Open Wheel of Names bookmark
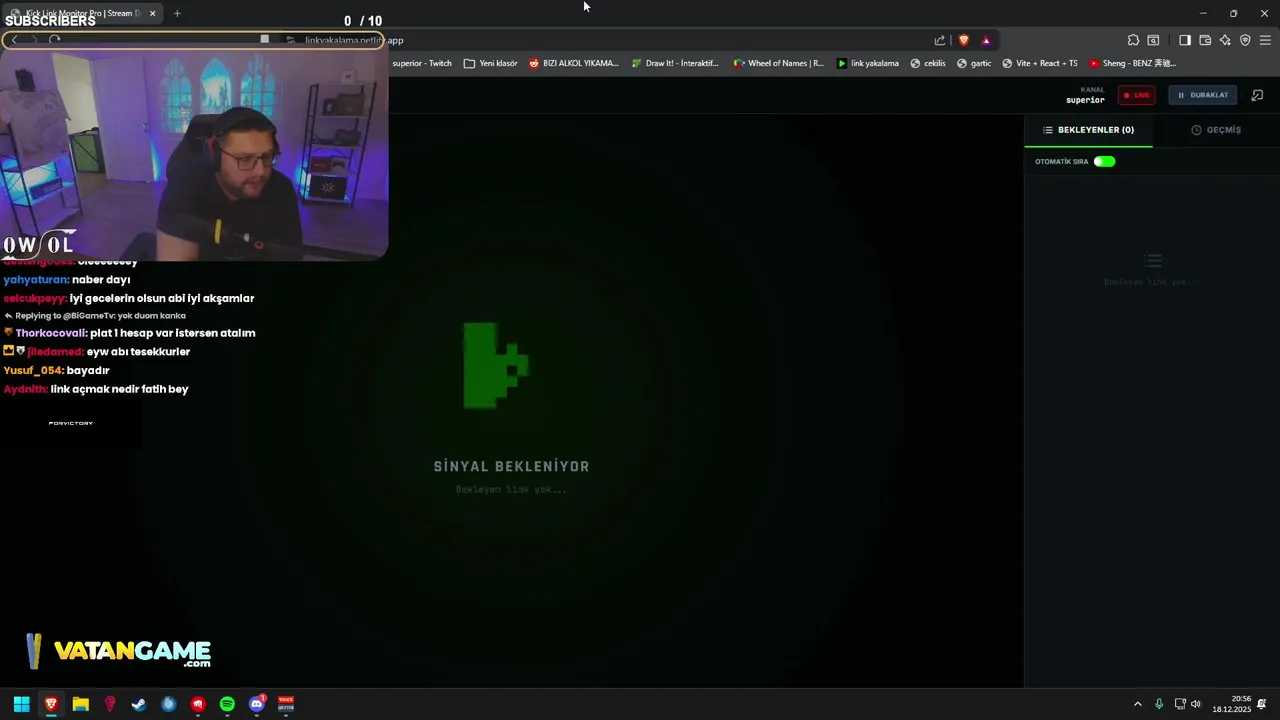The height and width of the screenshot is (720, 1280). pyautogui.click(x=779, y=63)
